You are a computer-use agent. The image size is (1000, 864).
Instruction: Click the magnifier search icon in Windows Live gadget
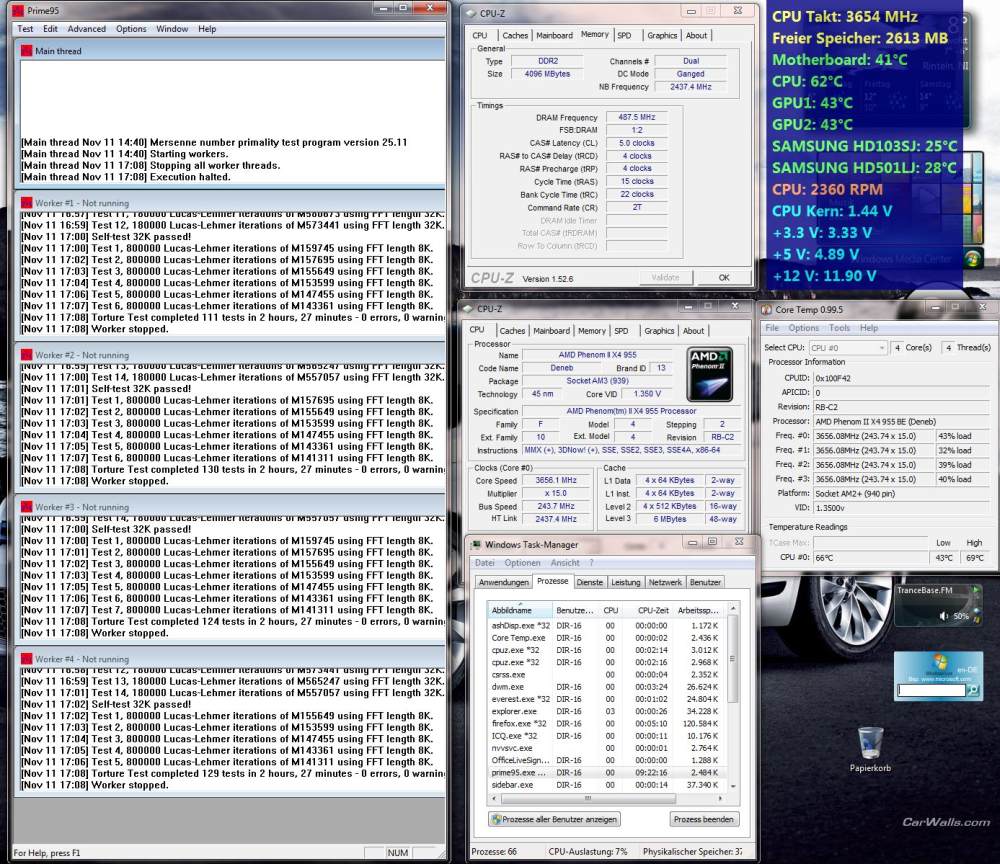[x=973, y=690]
